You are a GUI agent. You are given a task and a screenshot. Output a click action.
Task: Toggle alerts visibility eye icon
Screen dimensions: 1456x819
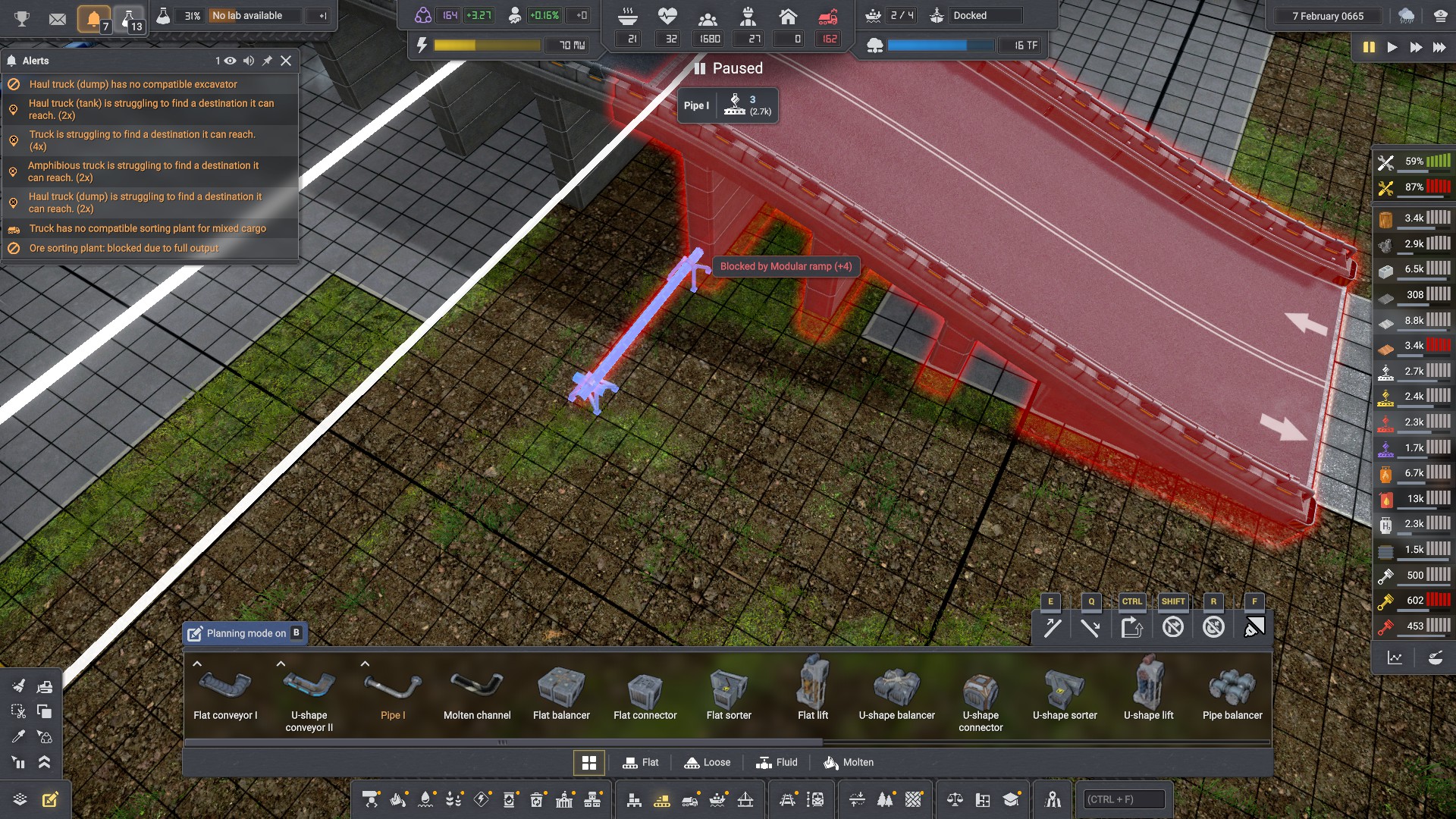230,61
